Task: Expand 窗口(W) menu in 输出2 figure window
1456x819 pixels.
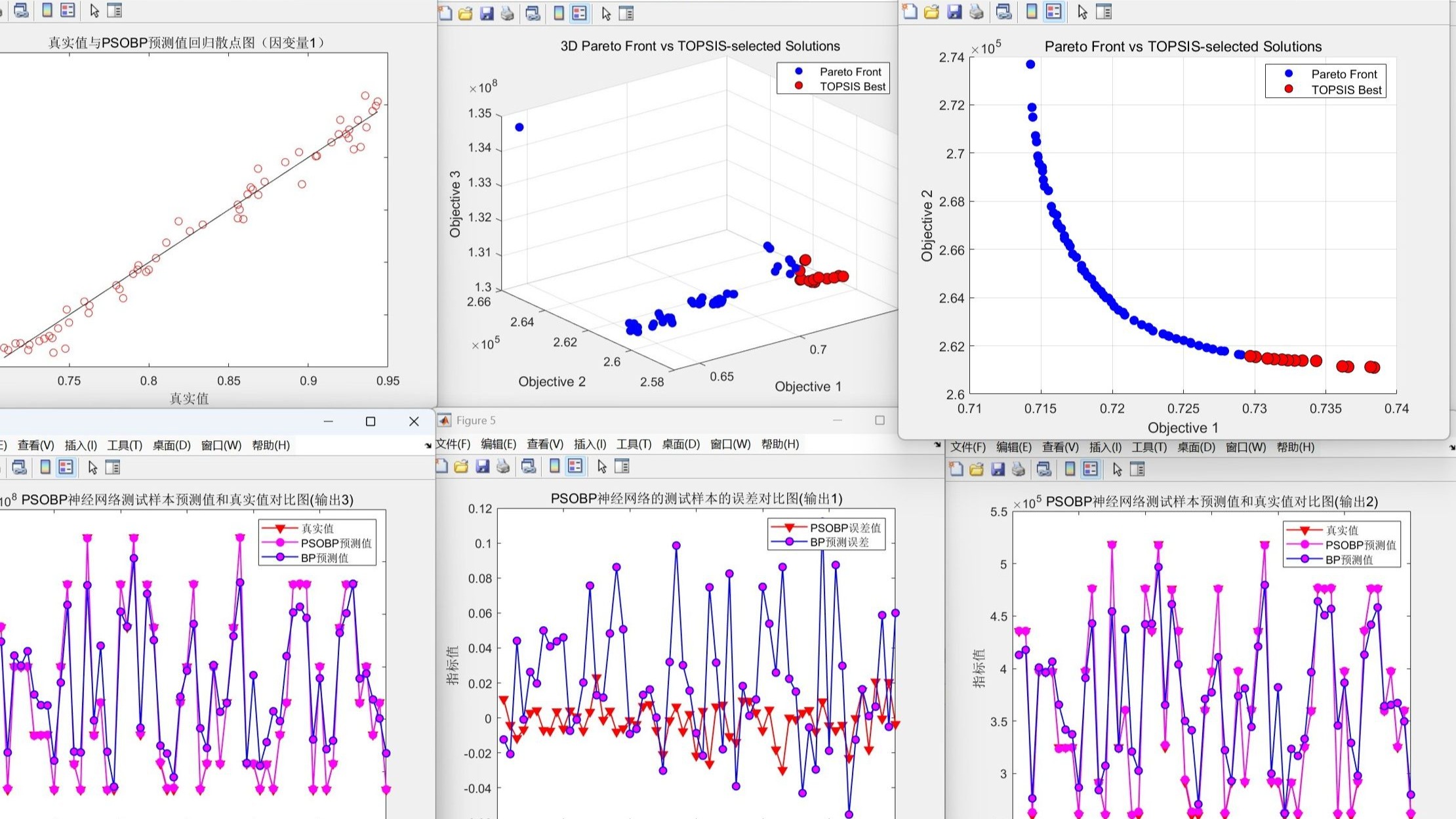Action: [x=1245, y=448]
